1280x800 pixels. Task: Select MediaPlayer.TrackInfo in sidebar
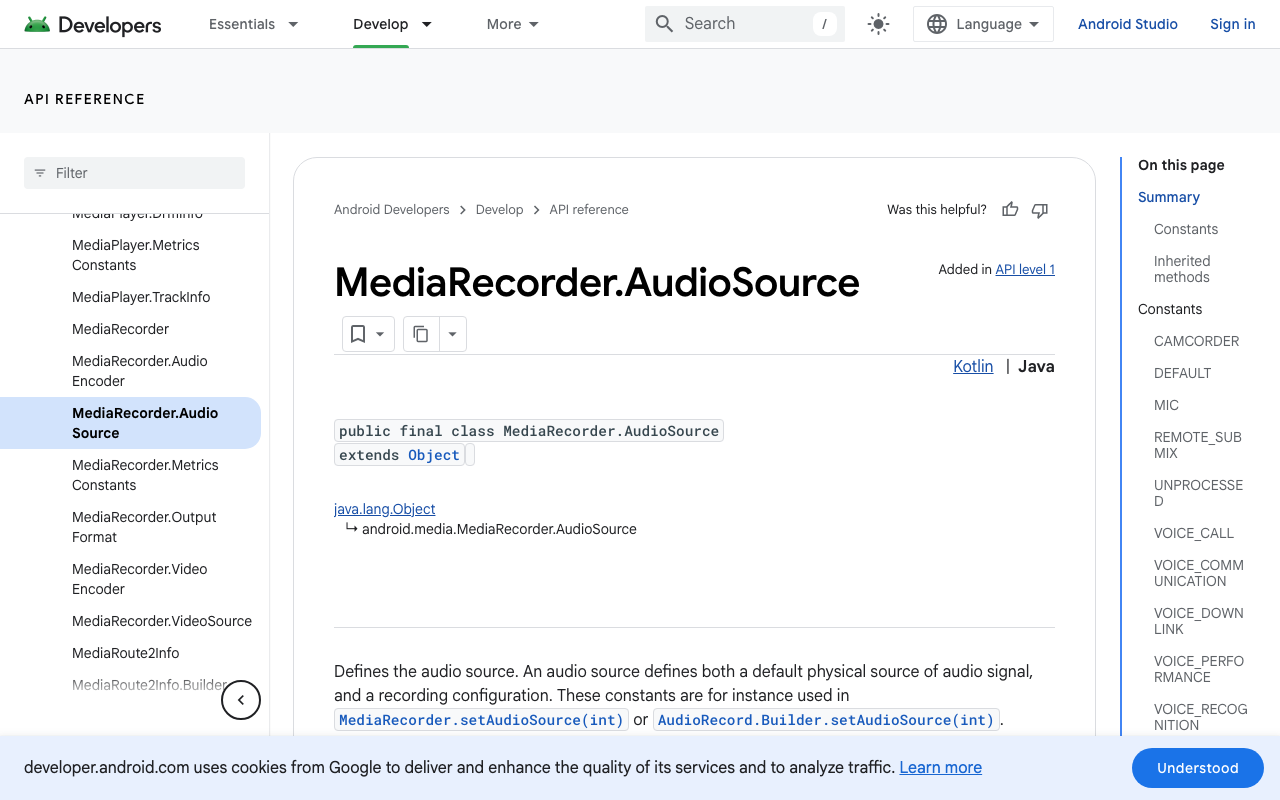141,297
